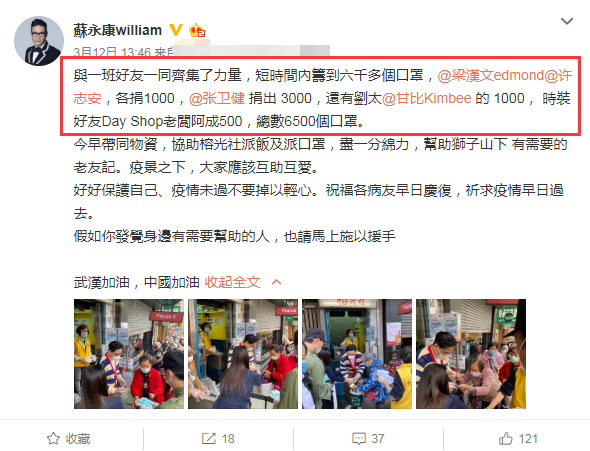Open the fourth photo thumbnail
Screen dimensions: 590x451
(471, 354)
